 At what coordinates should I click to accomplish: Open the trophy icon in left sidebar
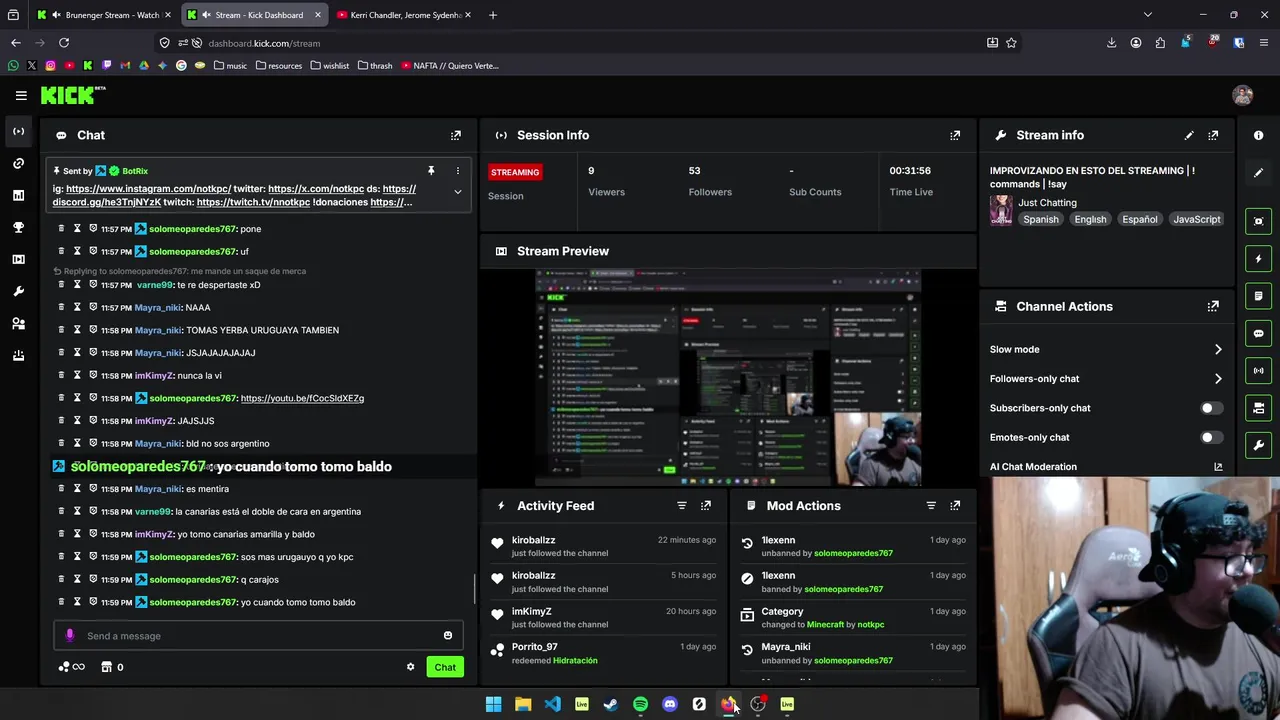click(18, 227)
